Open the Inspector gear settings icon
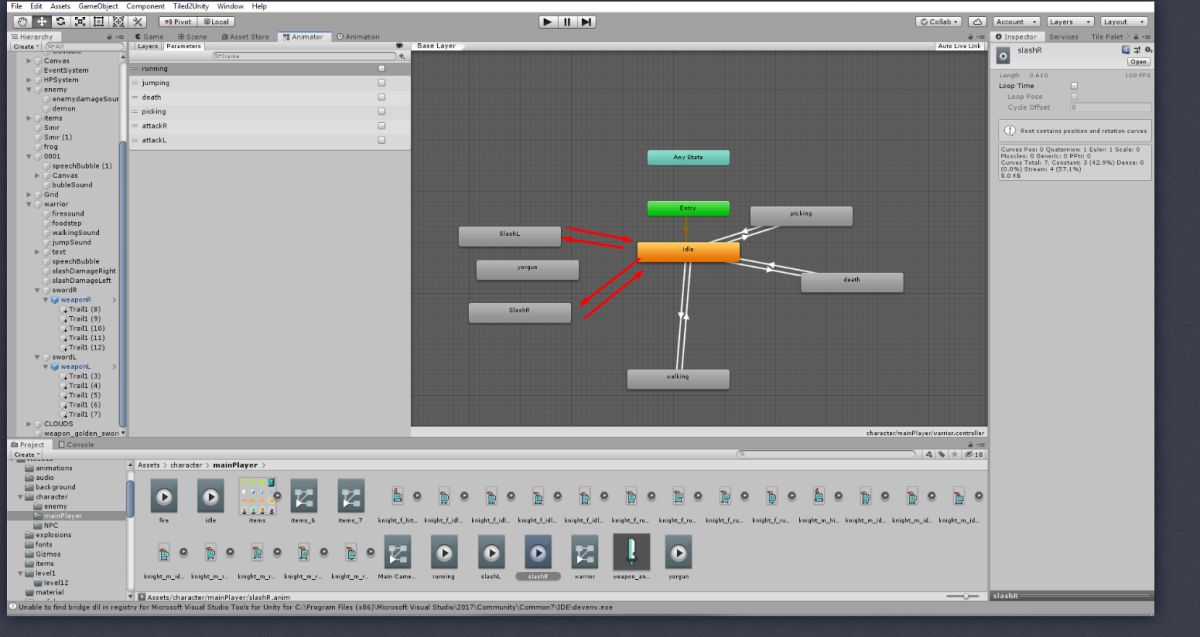Image resolution: width=1200 pixels, height=637 pixels. point(1148,49)
